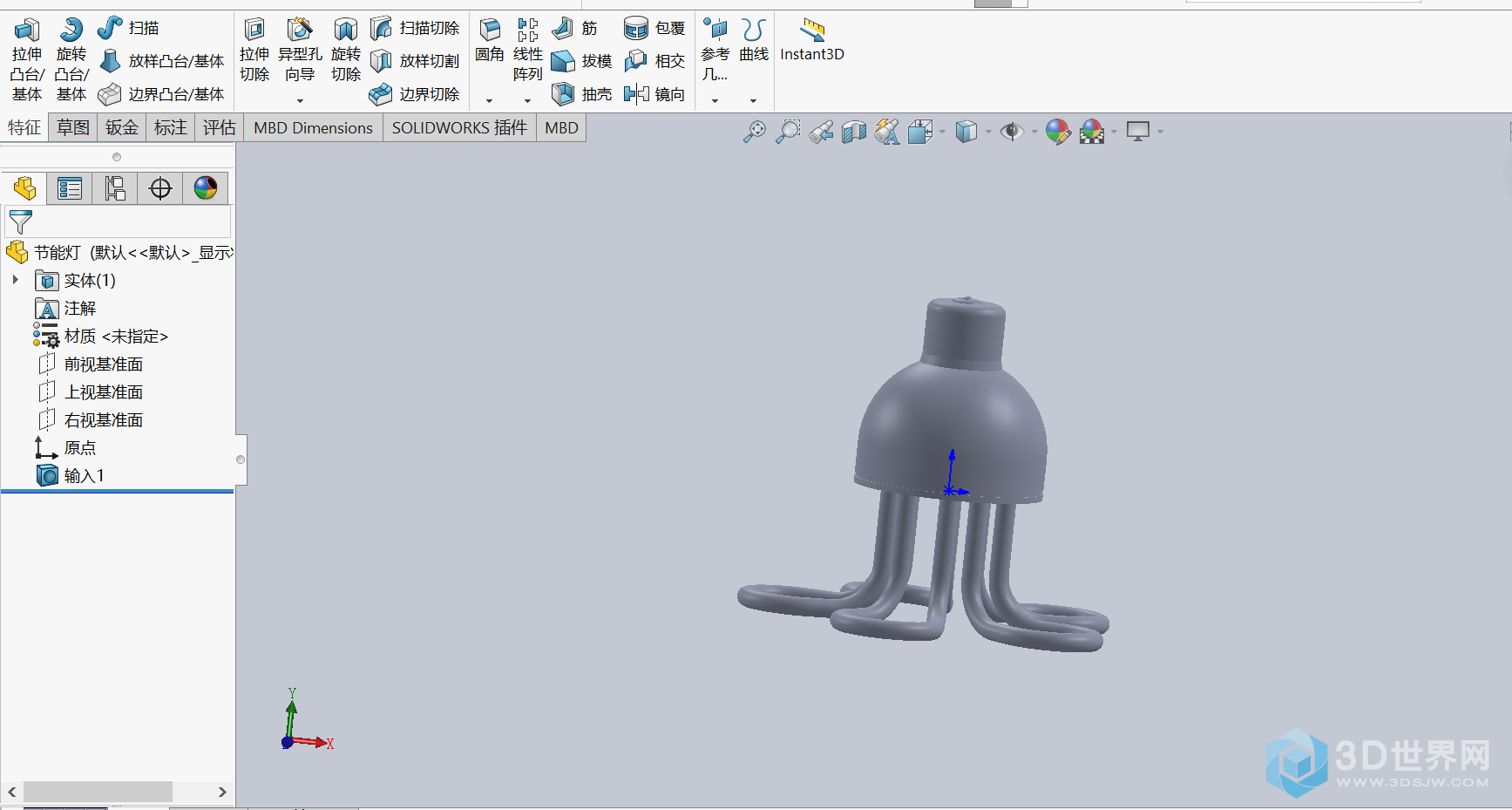Open the Curves (曲线) tool
1512x810 pixels.
click(754, 41)
